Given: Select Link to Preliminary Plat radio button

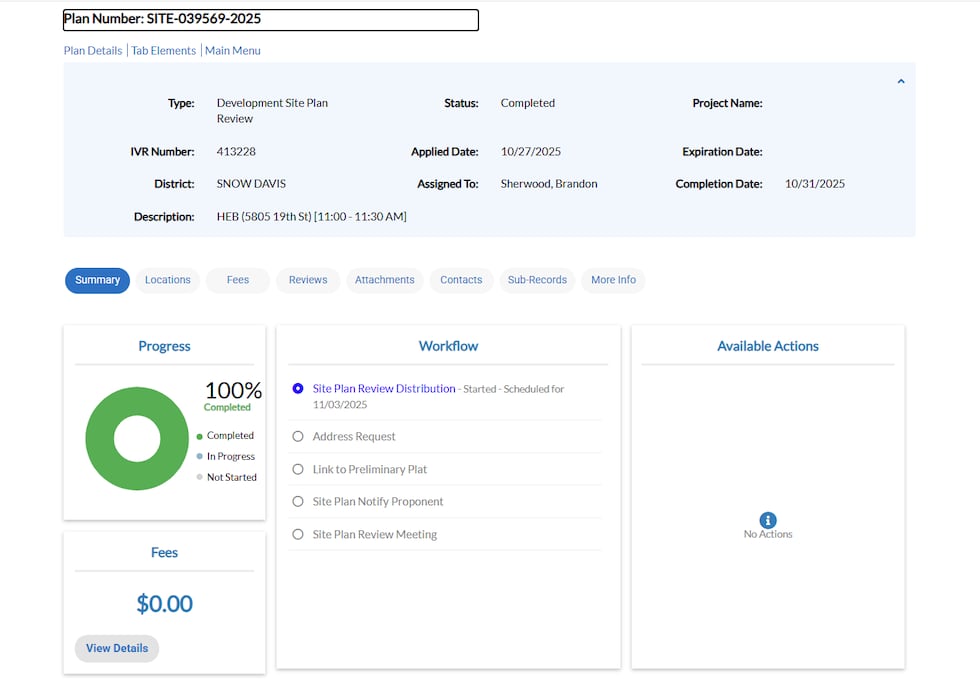Looking at the screenshot, I should click(298, 469).
